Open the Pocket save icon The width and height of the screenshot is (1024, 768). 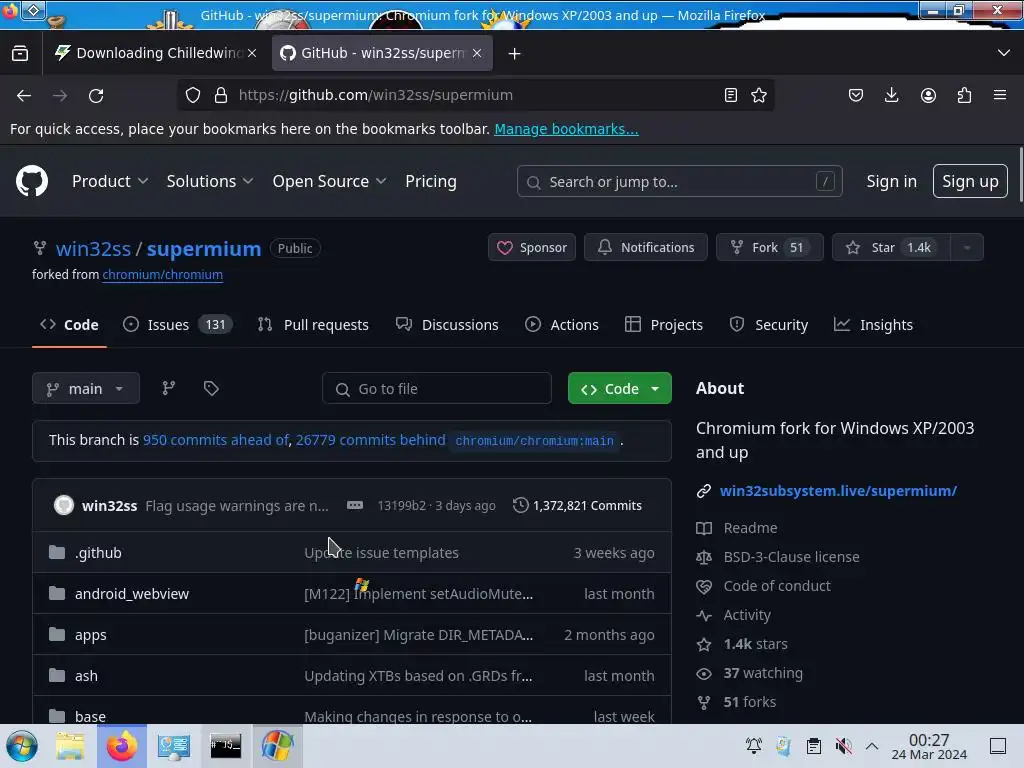coord(856,95)
